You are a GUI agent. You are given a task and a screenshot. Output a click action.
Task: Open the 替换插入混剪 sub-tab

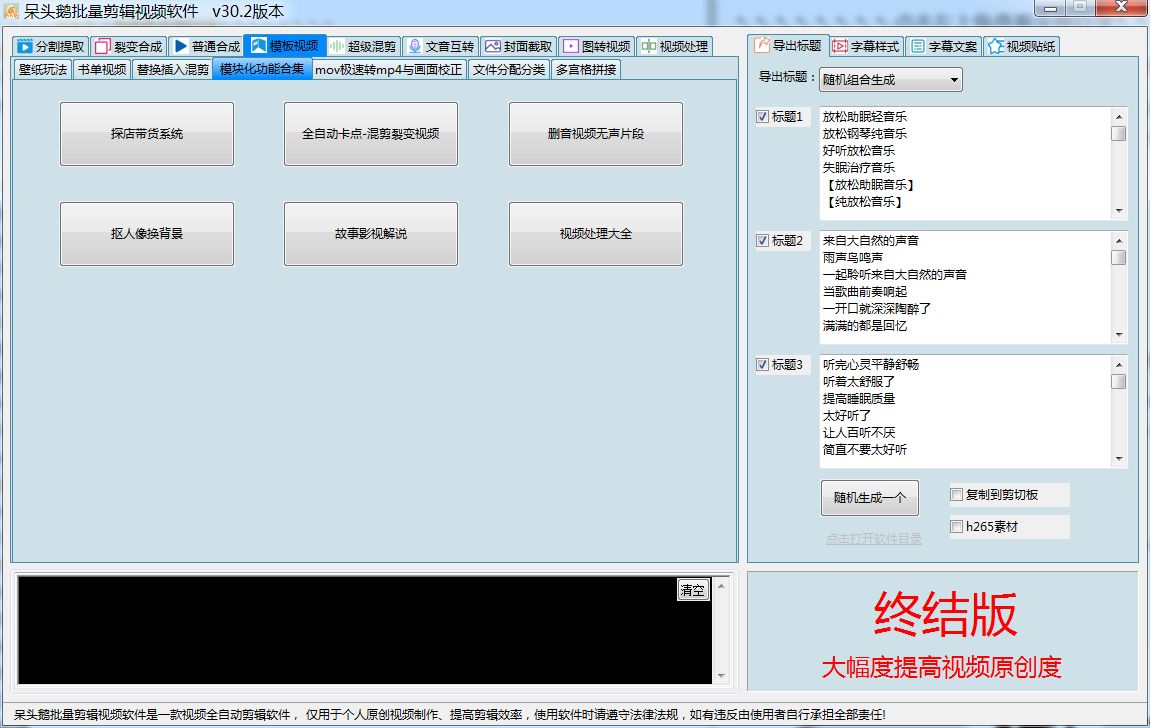point(172,70)
